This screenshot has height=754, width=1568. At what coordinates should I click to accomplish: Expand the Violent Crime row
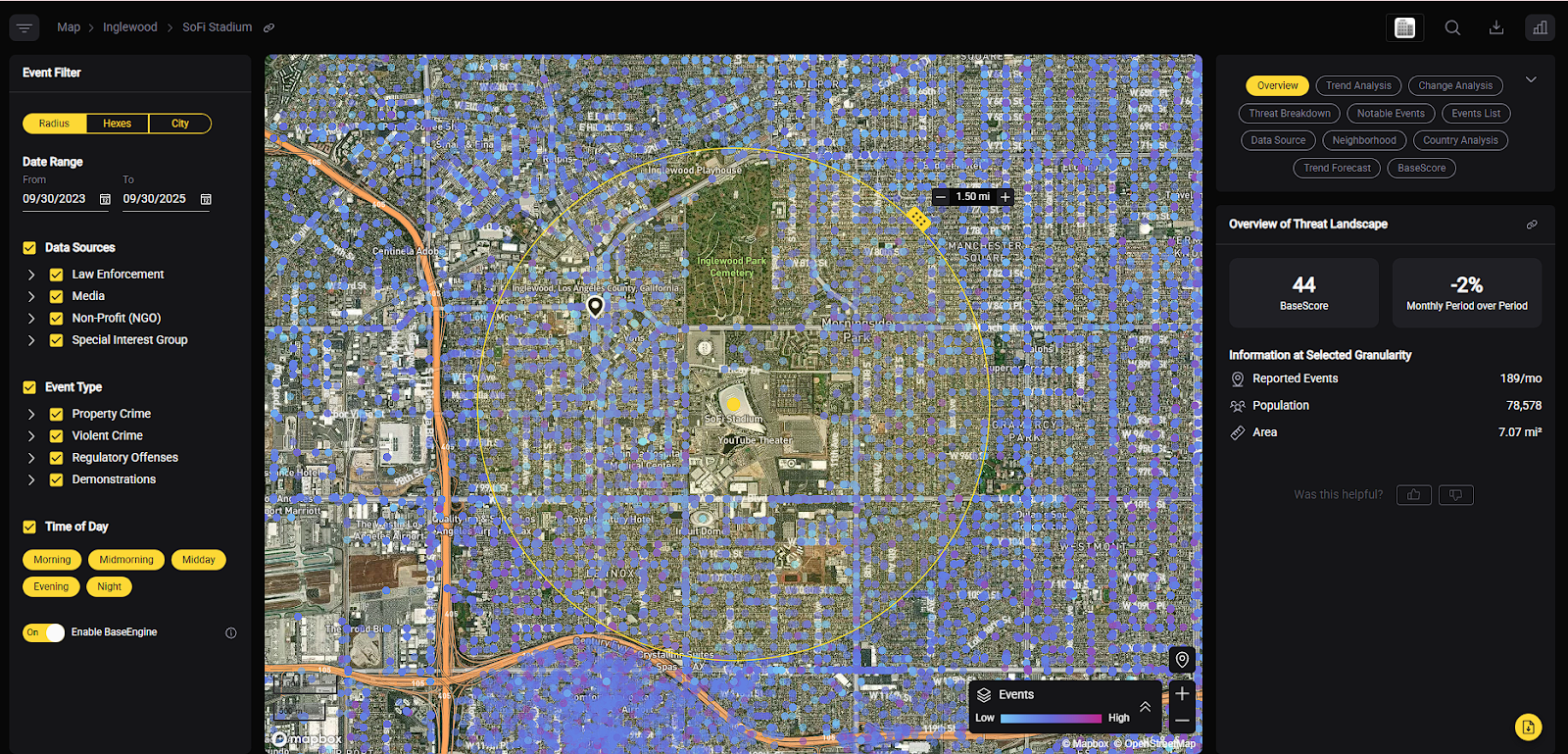(x=31, y=435)
